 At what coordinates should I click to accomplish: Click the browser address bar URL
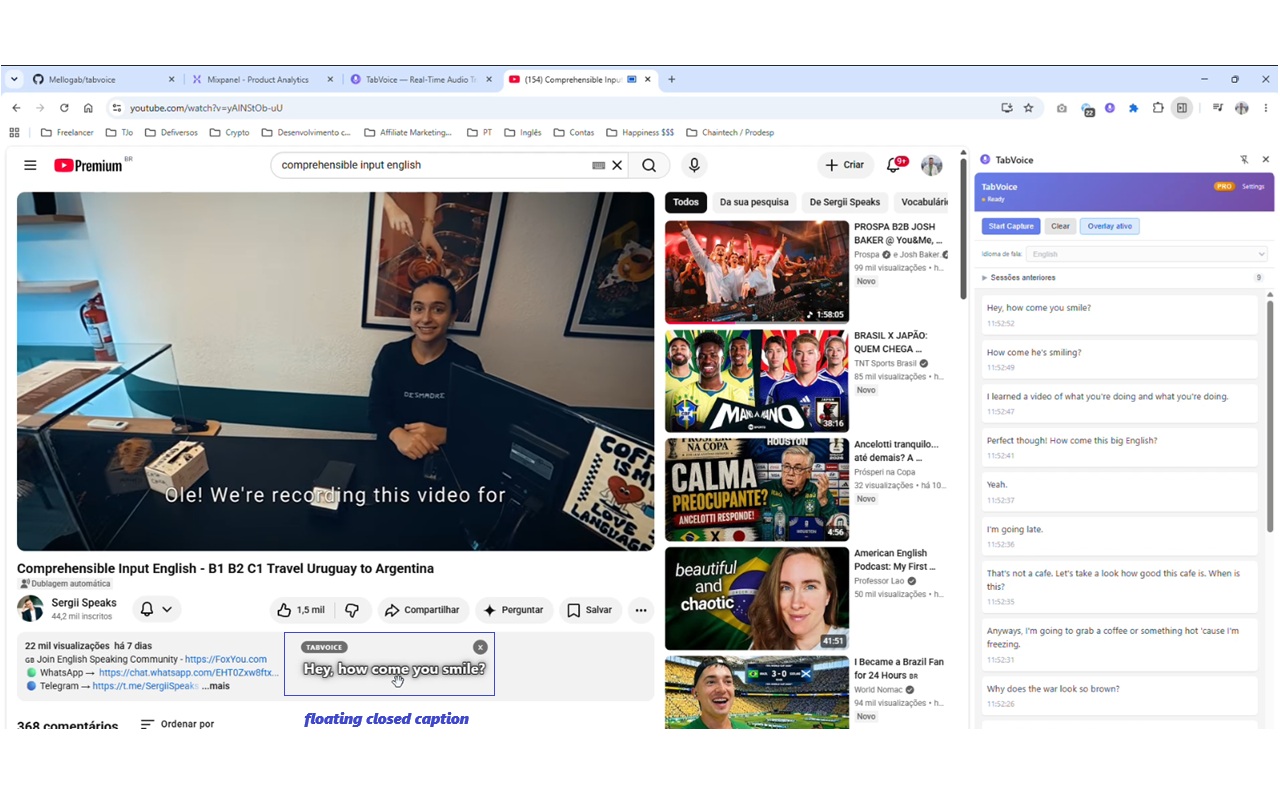(x=206, y=108)
